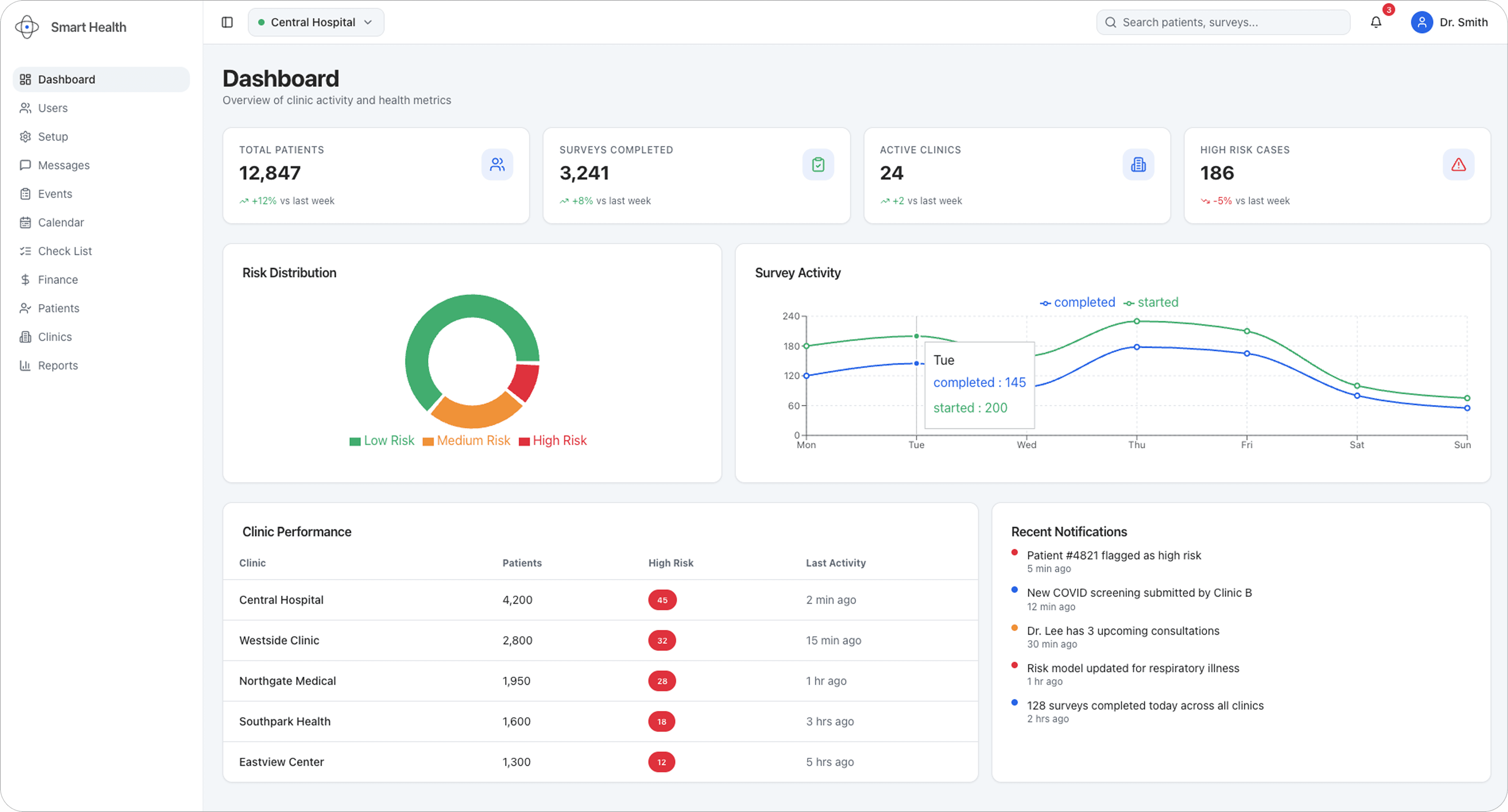Go to Reports in the sidebar
Image resolution: width=1508 pixels, height=812 pixels.
coord(57,365)
